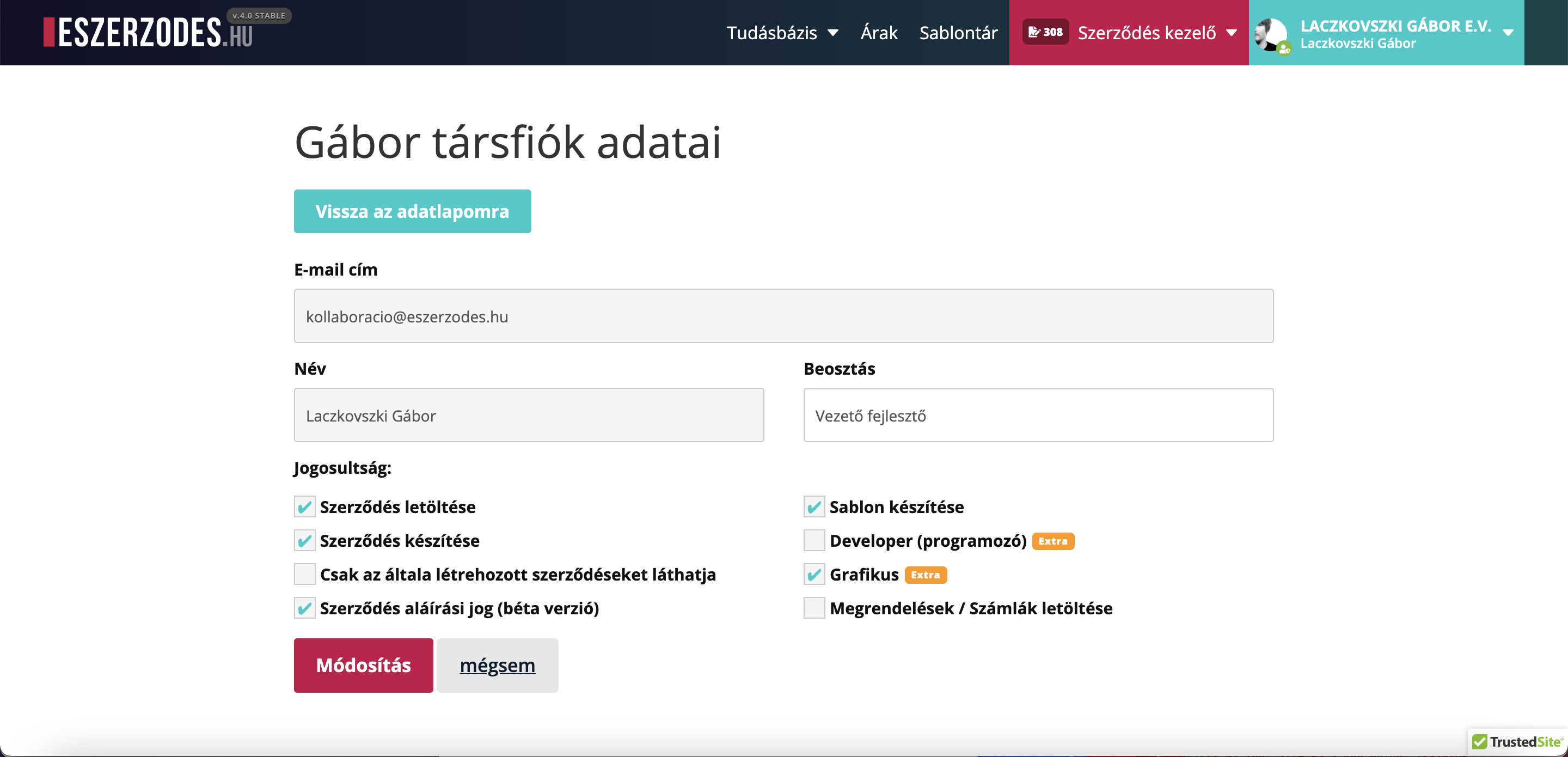This screenshot has width=1568, height=757.
Task: Click the Extra badge next to Grafikus
Action: pyautogui.click(x=926, y=575)
